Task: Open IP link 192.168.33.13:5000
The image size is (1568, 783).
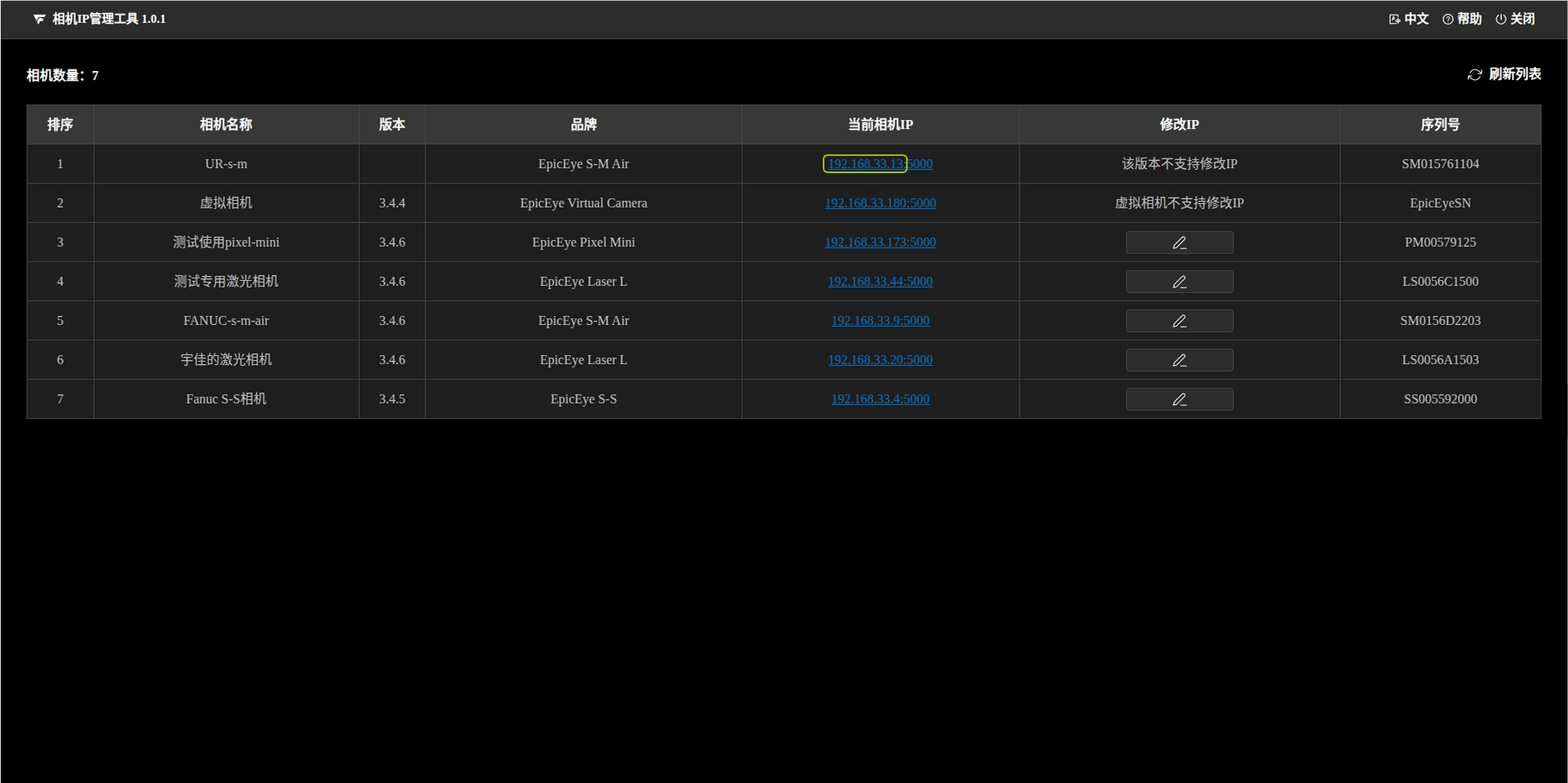Action: click(x=879, y=164)
